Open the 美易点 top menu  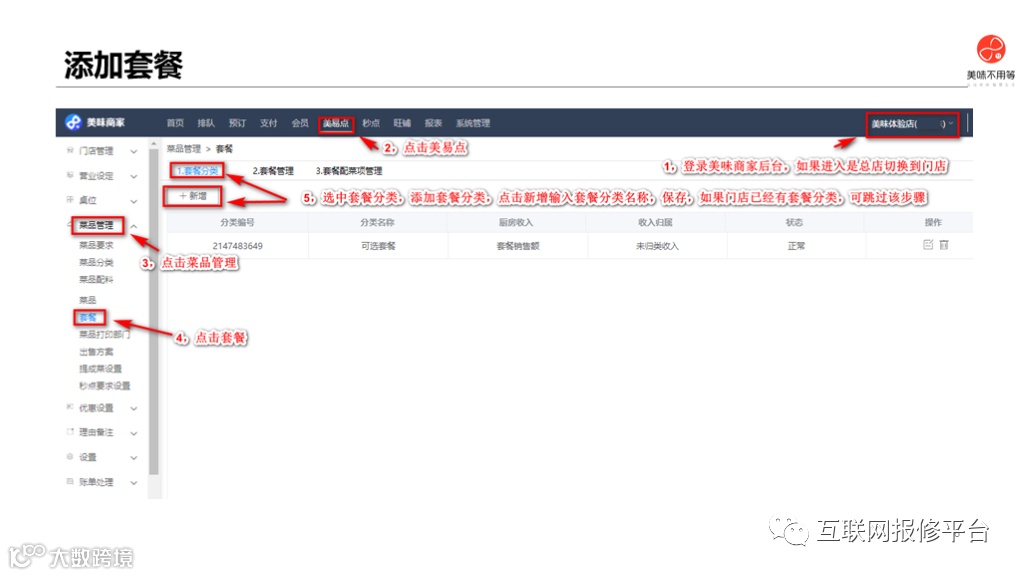(x=336, y=123)
